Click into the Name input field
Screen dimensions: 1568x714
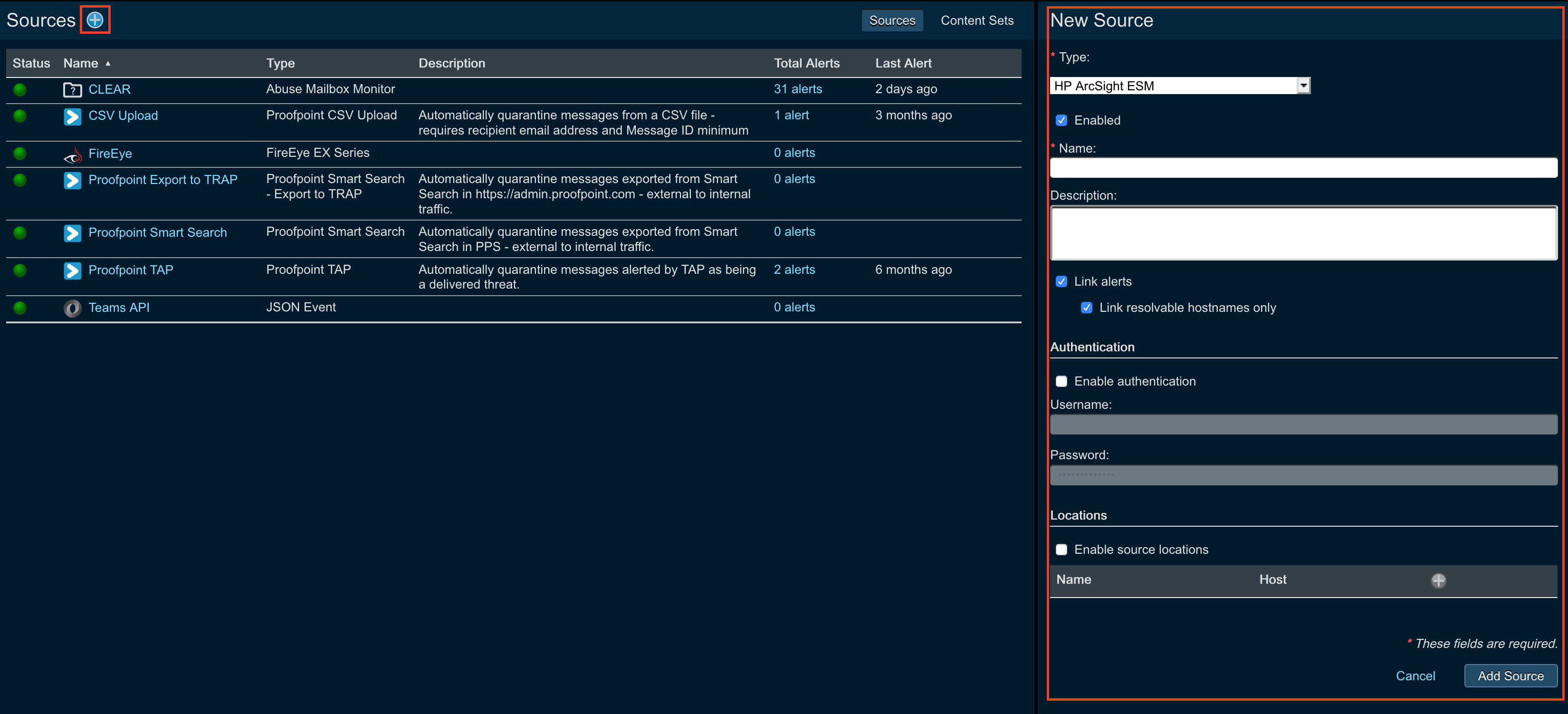tap(1302, 167)
